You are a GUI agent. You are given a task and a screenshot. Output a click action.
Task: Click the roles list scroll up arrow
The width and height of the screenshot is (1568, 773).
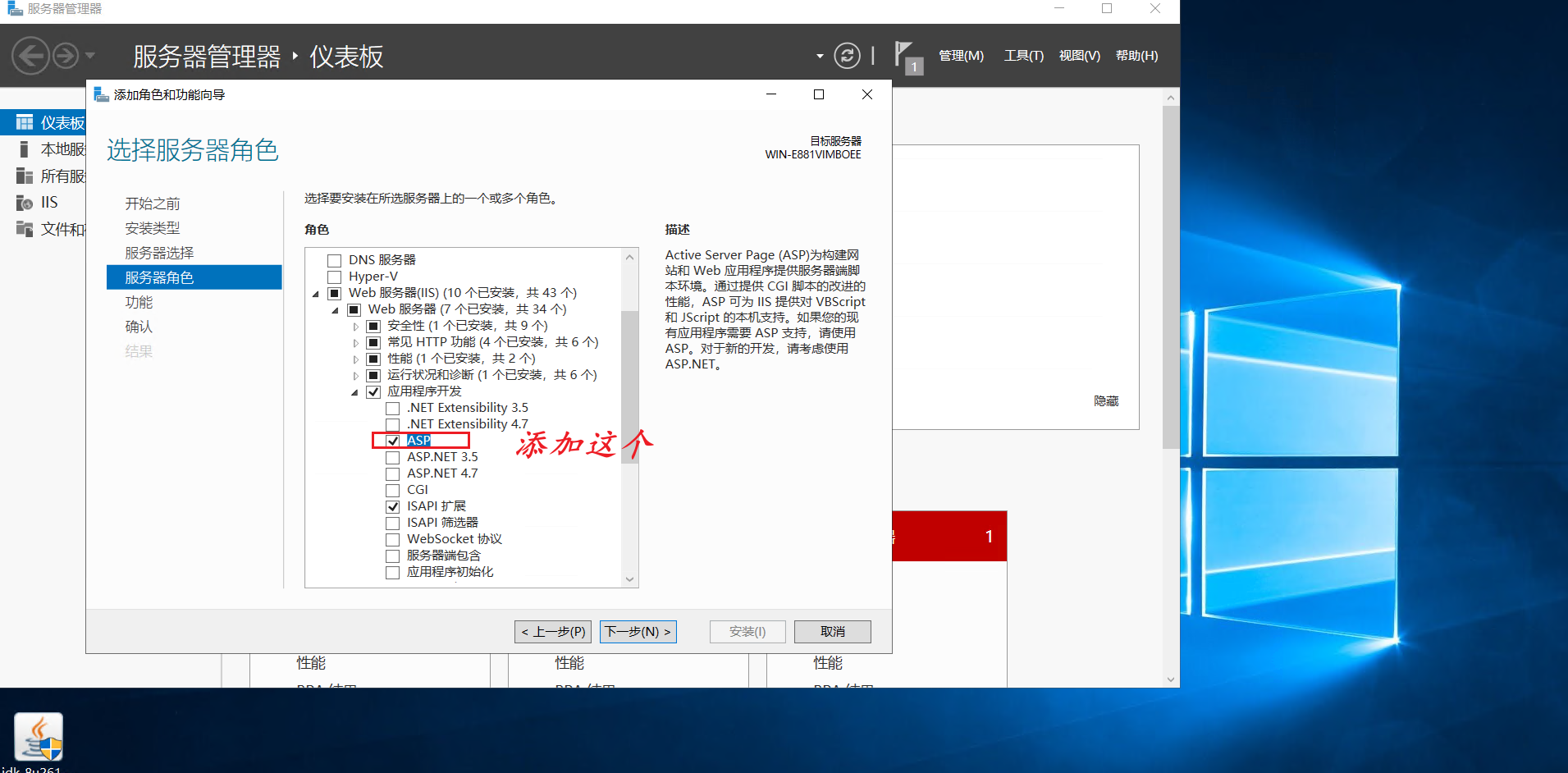coord(629,257)
